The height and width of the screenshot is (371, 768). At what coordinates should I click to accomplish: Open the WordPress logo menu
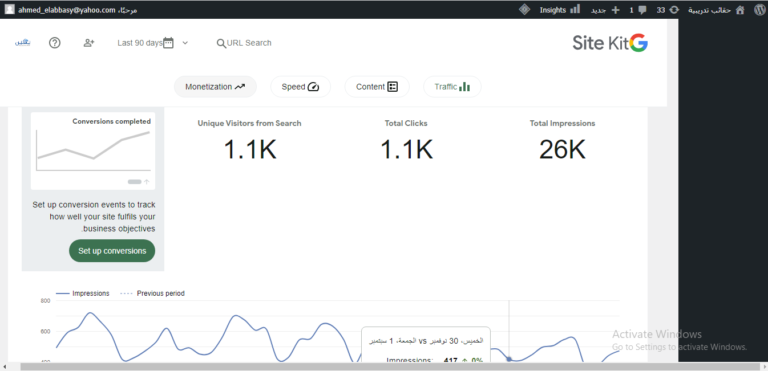tap(759, 10)
